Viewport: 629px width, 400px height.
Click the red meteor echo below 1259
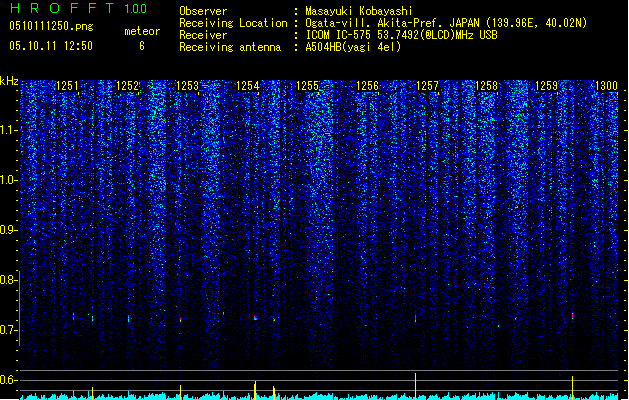[x=572, y=316]
